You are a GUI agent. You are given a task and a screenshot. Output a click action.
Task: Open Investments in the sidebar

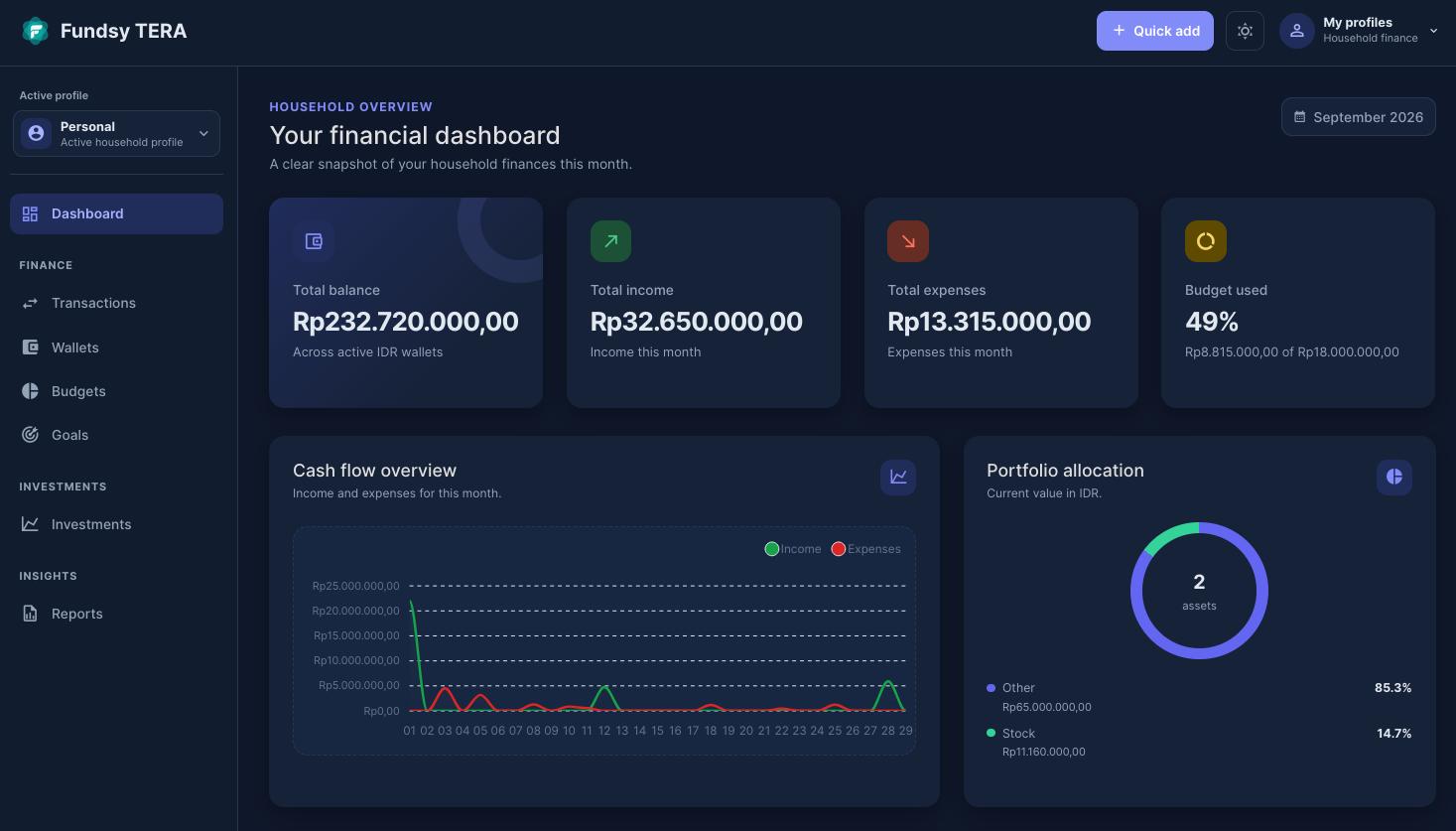pos(116,524)
